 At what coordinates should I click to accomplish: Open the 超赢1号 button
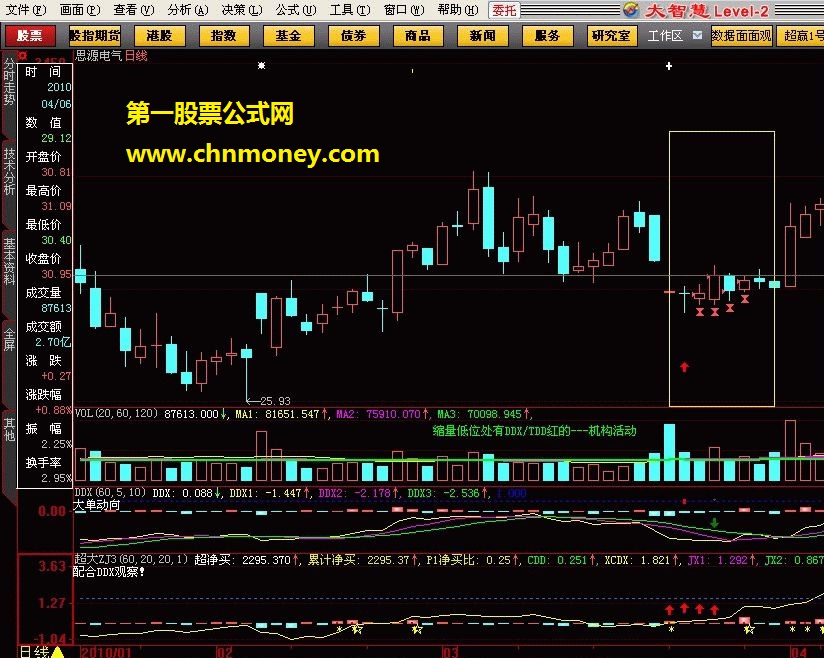(800, 36)
